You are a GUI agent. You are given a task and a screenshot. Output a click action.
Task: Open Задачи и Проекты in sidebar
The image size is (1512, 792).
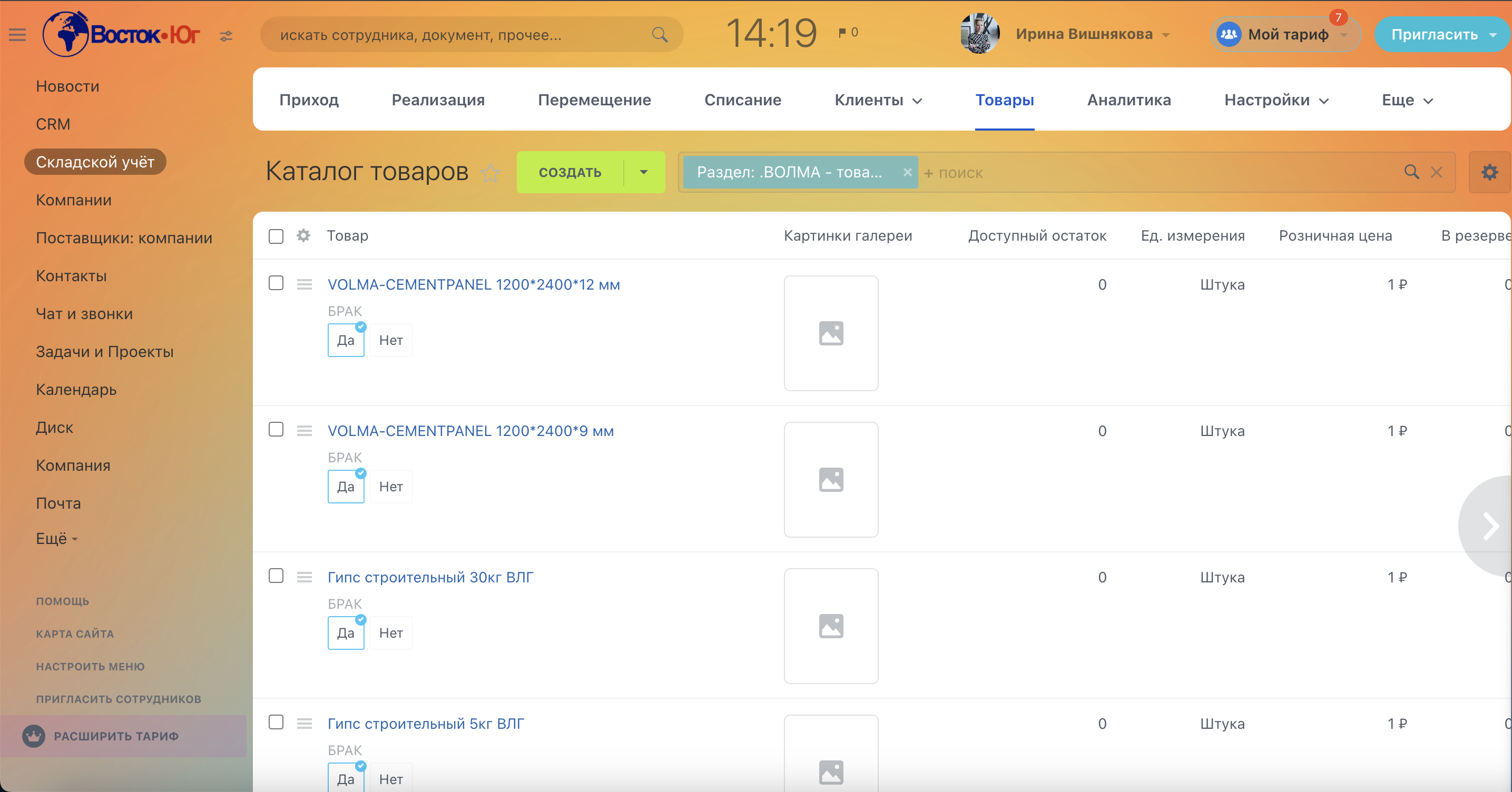pos(104,352)
